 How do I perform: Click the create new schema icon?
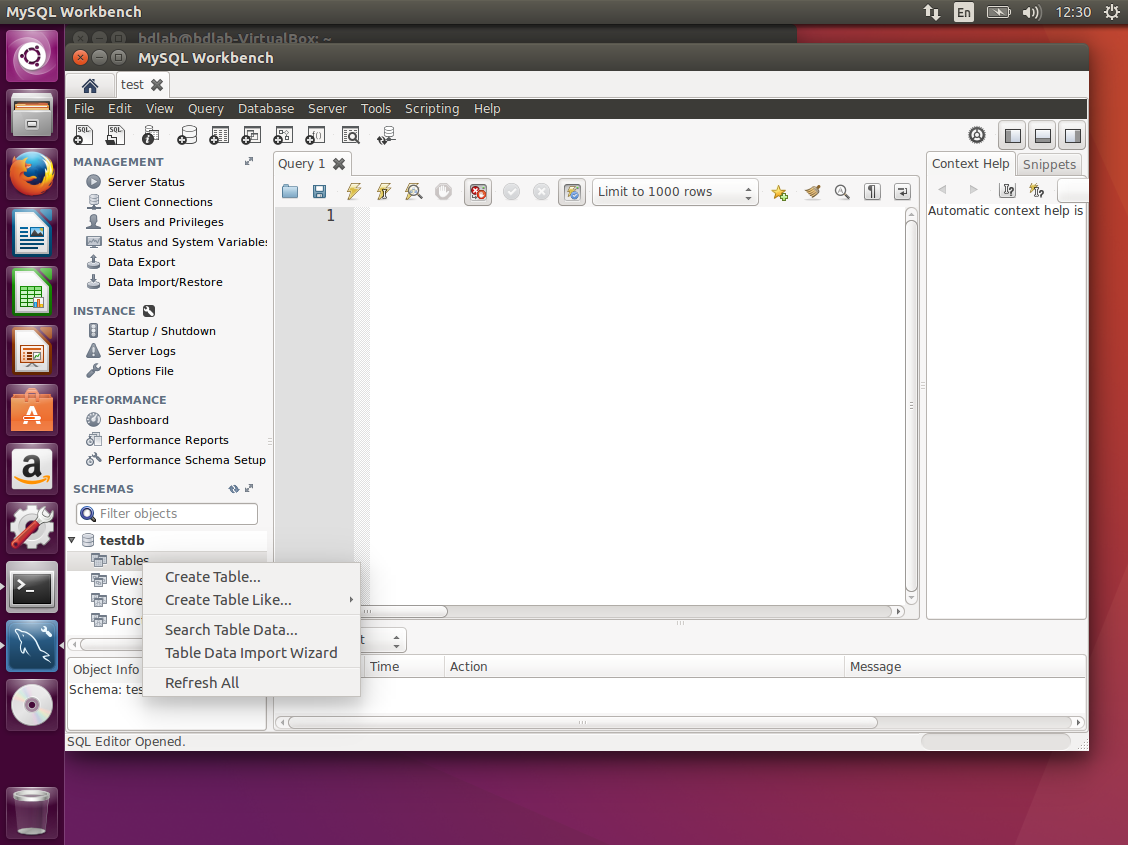(x=186, y=135)
